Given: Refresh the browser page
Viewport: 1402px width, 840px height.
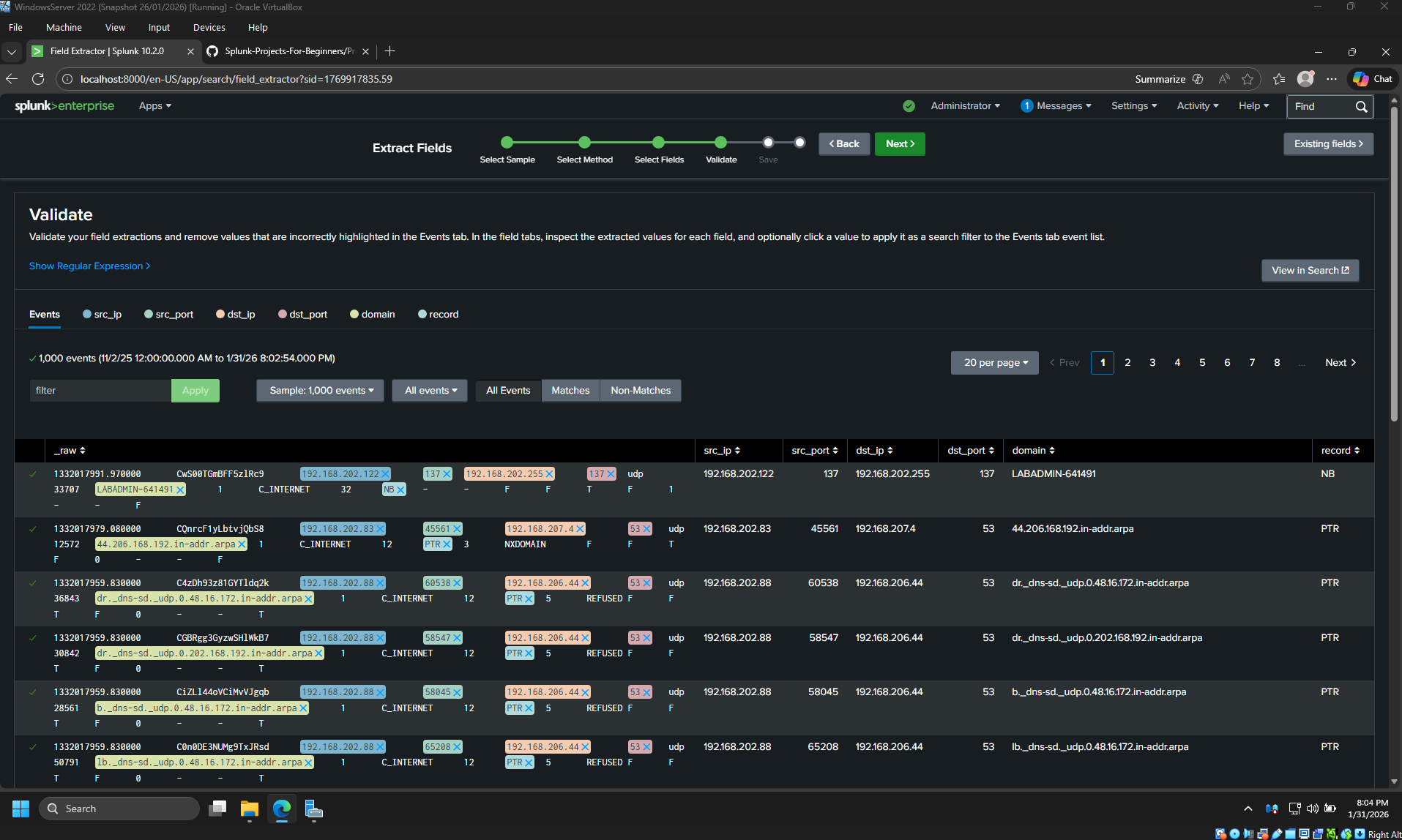Looking at the screenshot, I should pyautogui.click(x=38, y=79).
